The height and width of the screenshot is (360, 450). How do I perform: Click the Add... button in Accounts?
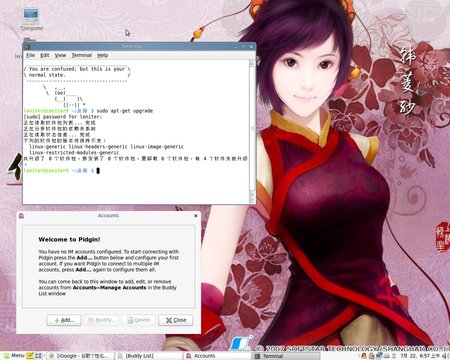tap(64, 320)
